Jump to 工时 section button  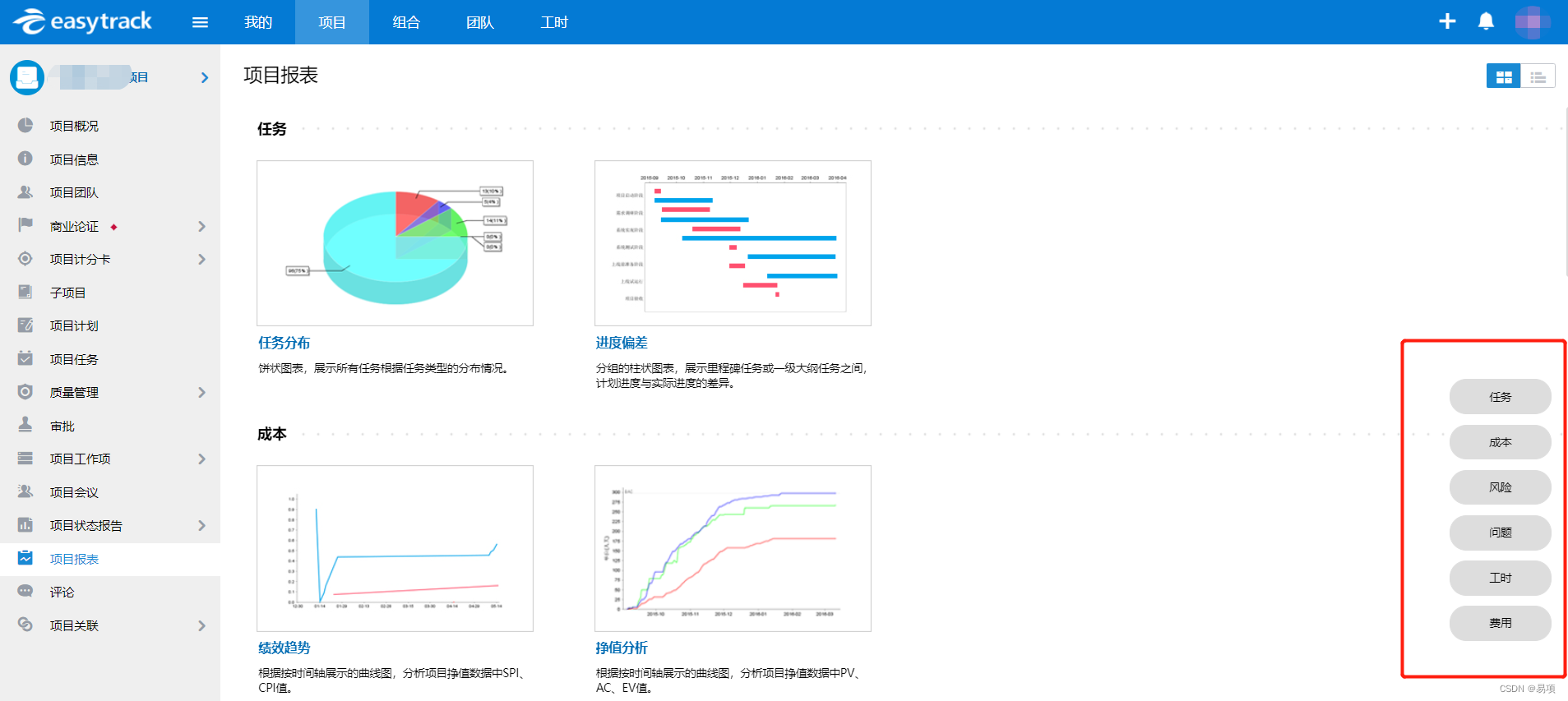1500,578
